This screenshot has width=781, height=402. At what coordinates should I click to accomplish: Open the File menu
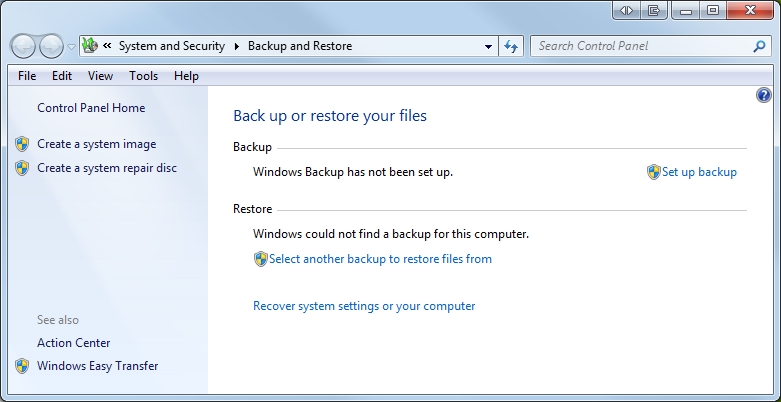coord(27,76)
